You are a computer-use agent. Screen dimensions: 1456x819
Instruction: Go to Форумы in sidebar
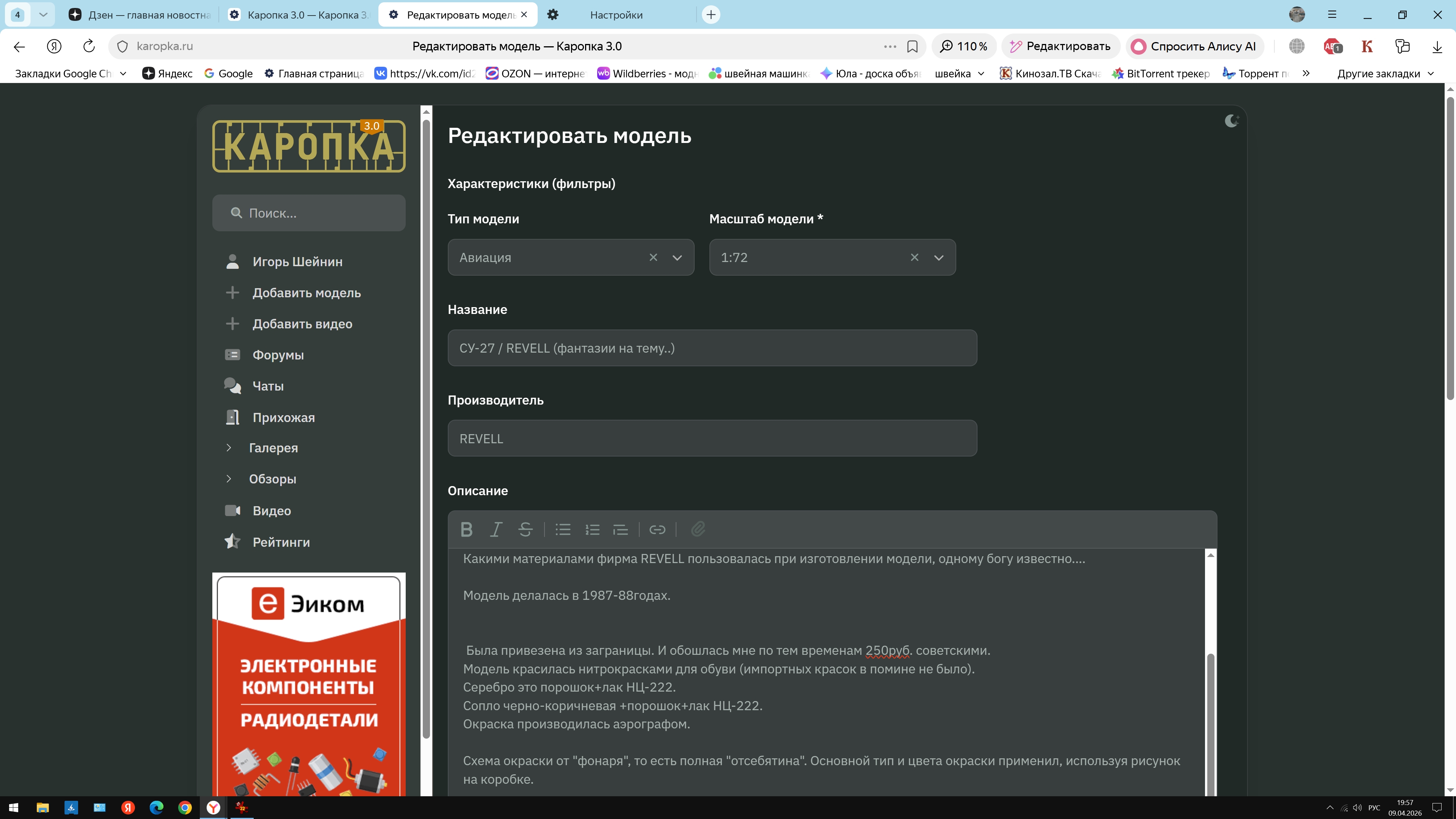click(278, 355)
